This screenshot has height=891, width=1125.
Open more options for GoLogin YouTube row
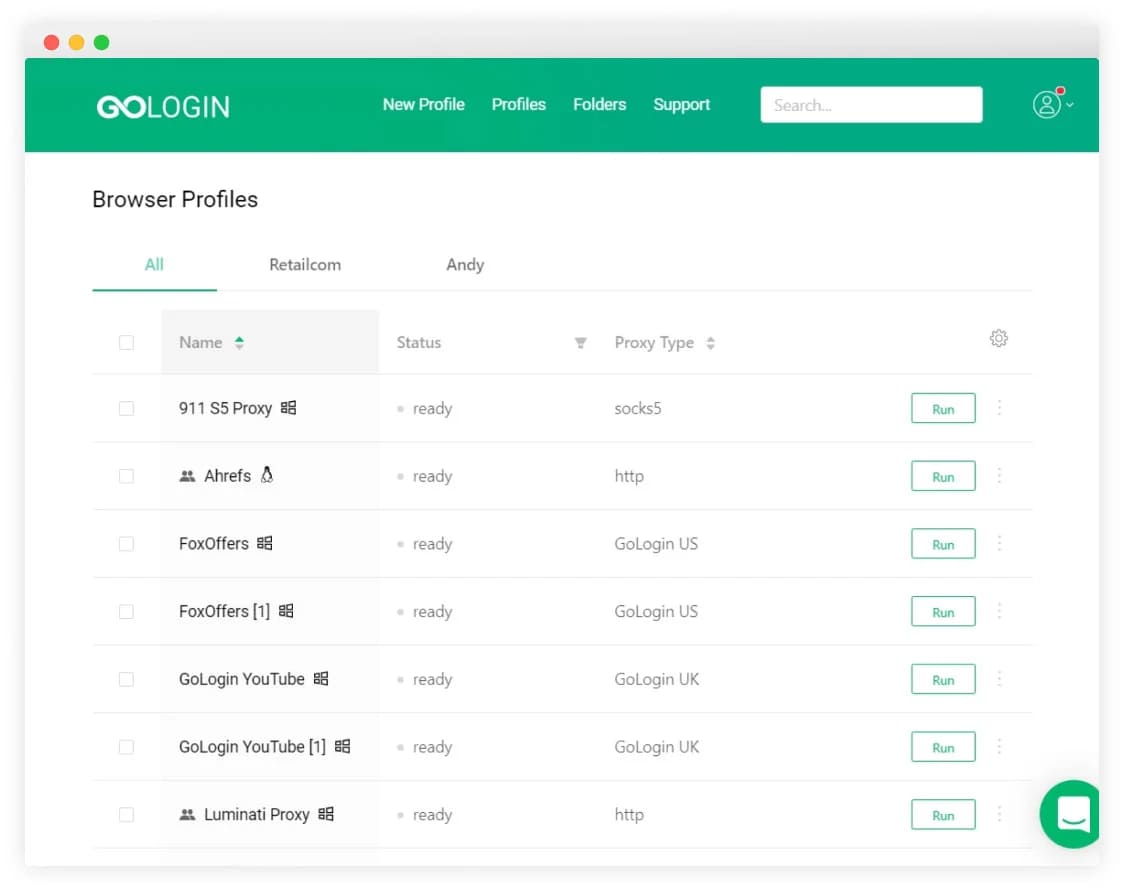click(999, 679)
